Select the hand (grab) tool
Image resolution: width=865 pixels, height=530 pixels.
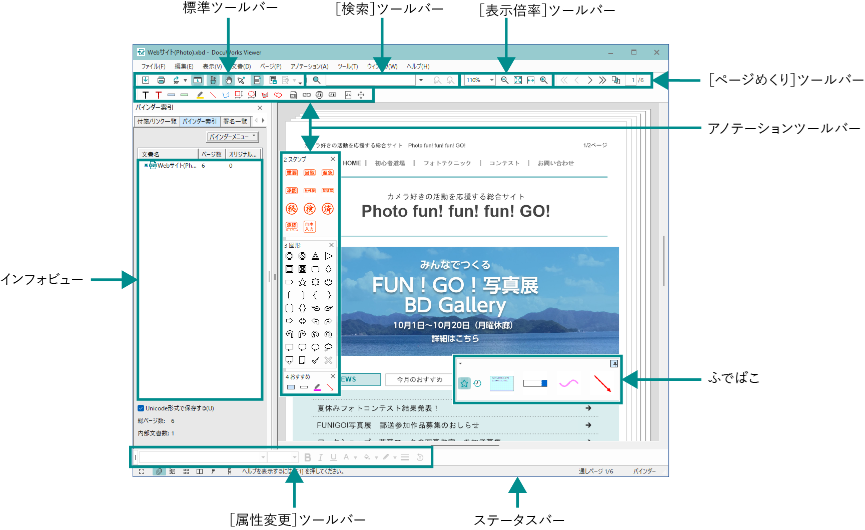click(x=228, y=80)
